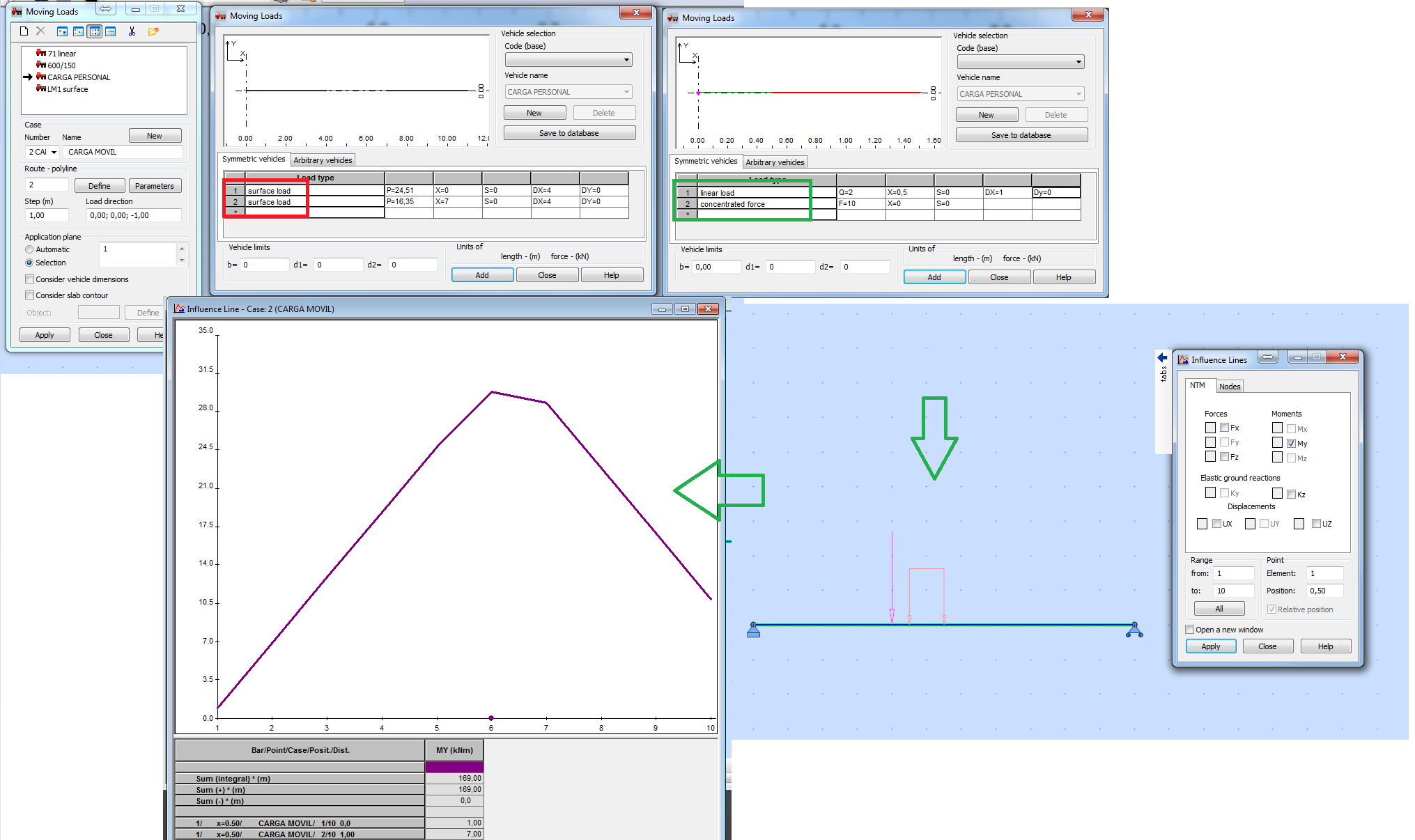The height and width of the screenshot is (840, 1415).
Task: Click the up arrow of application plane list
Action: tap(182, 249)
